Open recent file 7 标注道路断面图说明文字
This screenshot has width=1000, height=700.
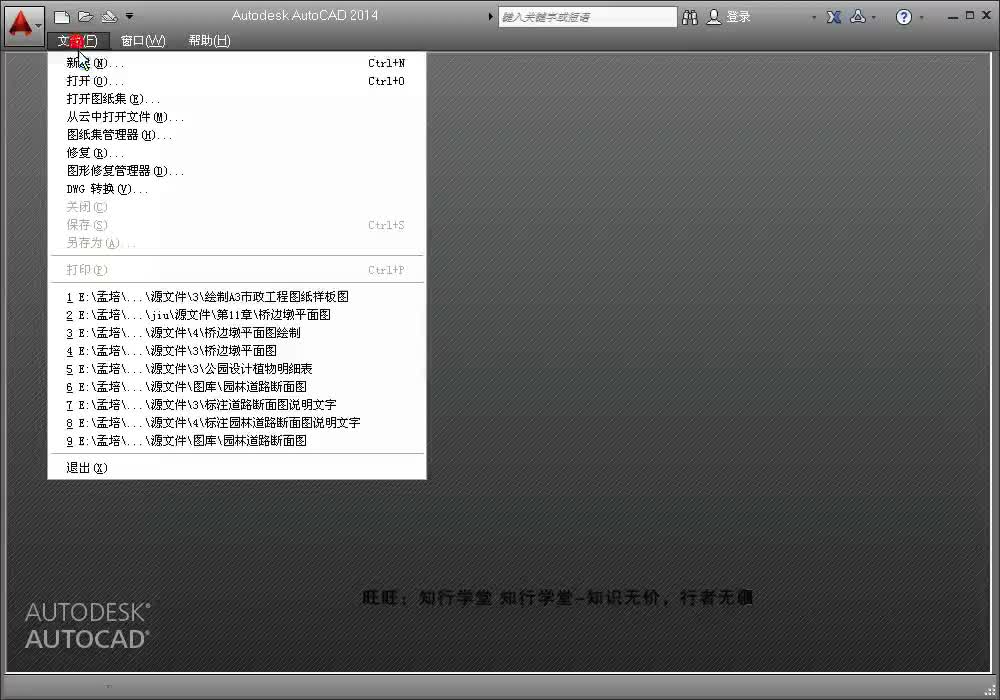coord(237,405)
